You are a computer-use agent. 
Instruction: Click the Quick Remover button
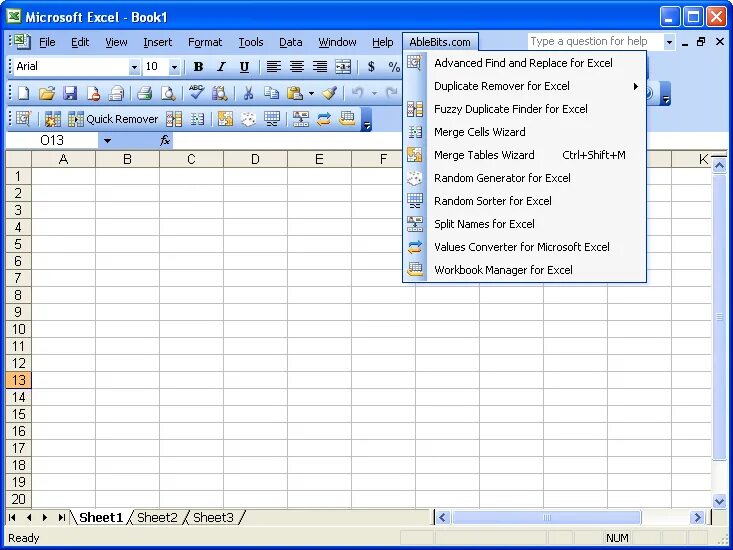[x=113, y=119]
